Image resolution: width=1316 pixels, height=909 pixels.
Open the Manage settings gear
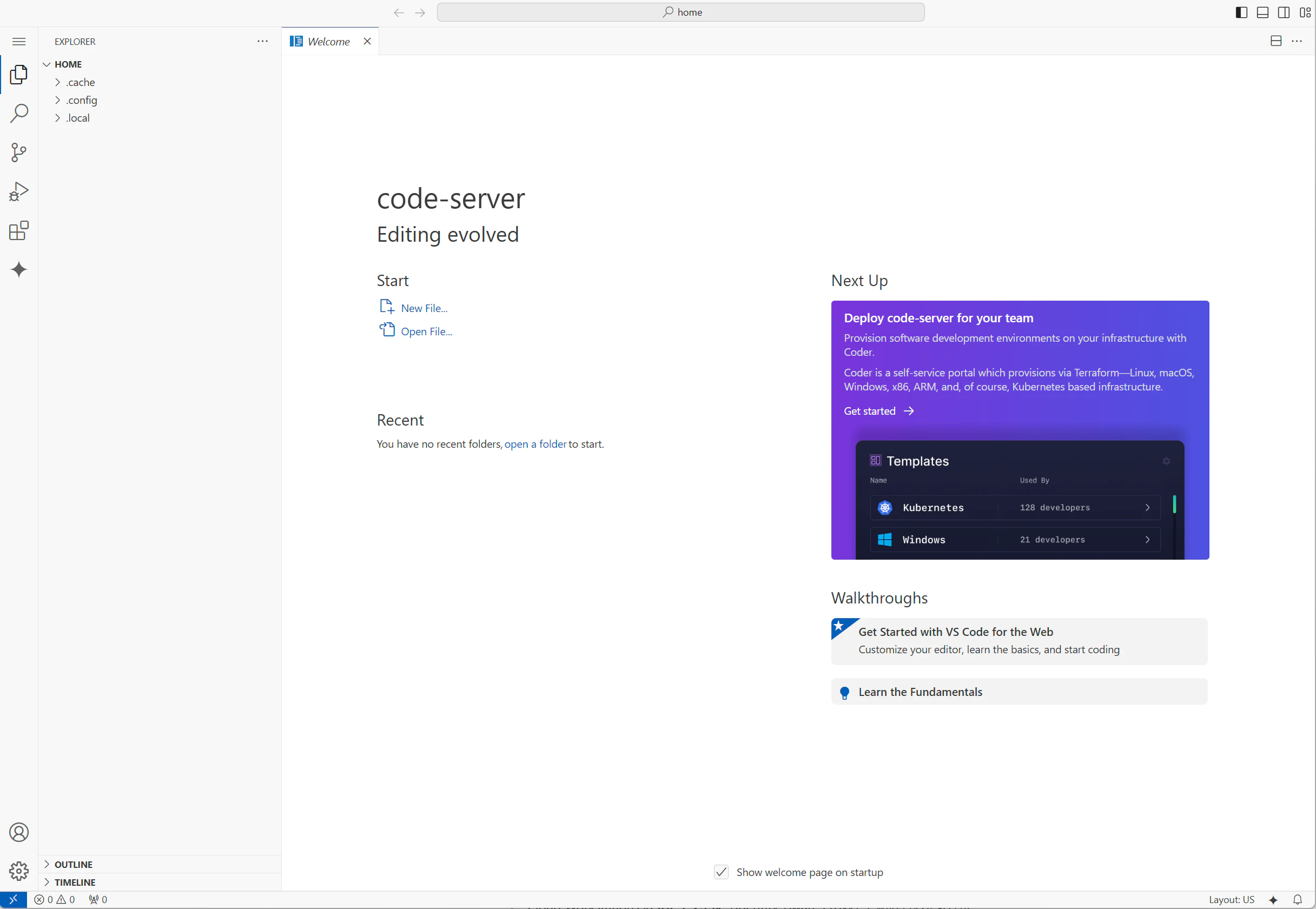point(19,871)
